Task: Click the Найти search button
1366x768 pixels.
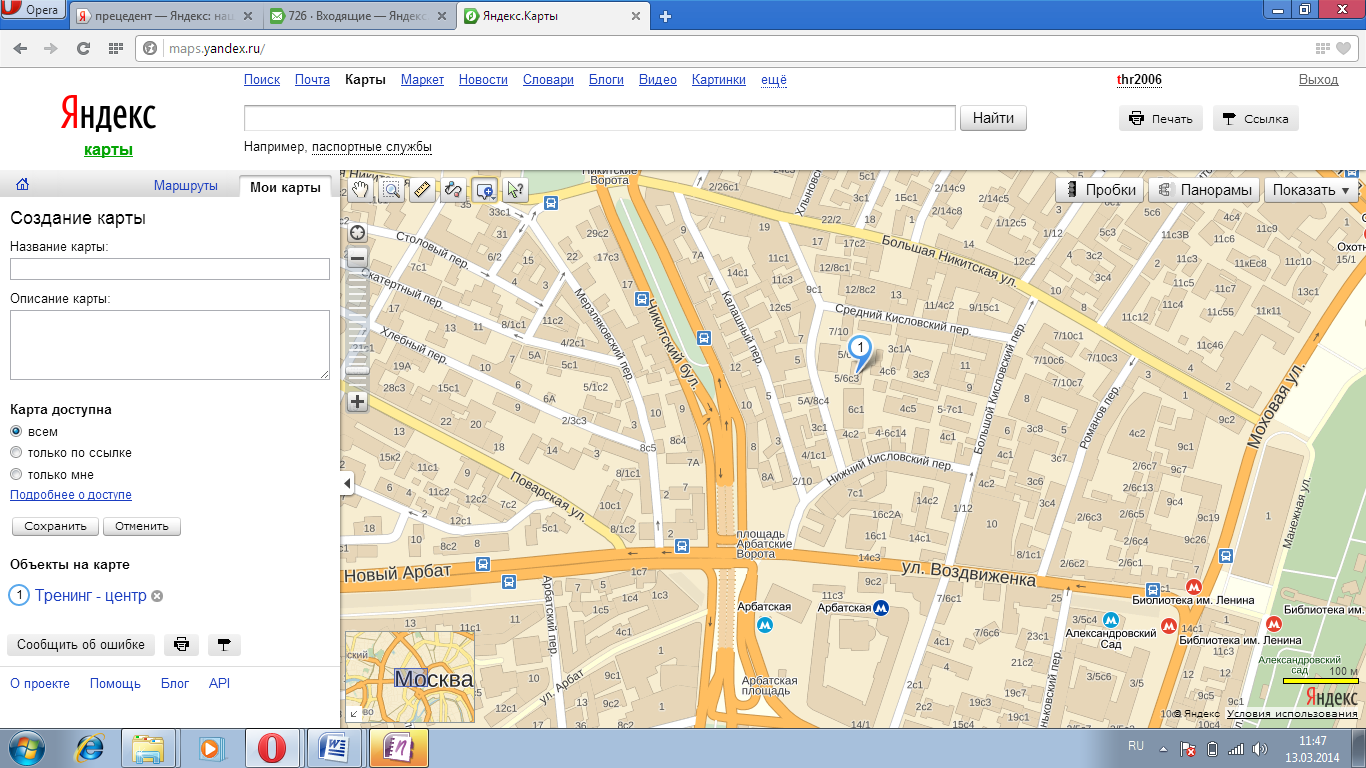Action: (994, 118)
